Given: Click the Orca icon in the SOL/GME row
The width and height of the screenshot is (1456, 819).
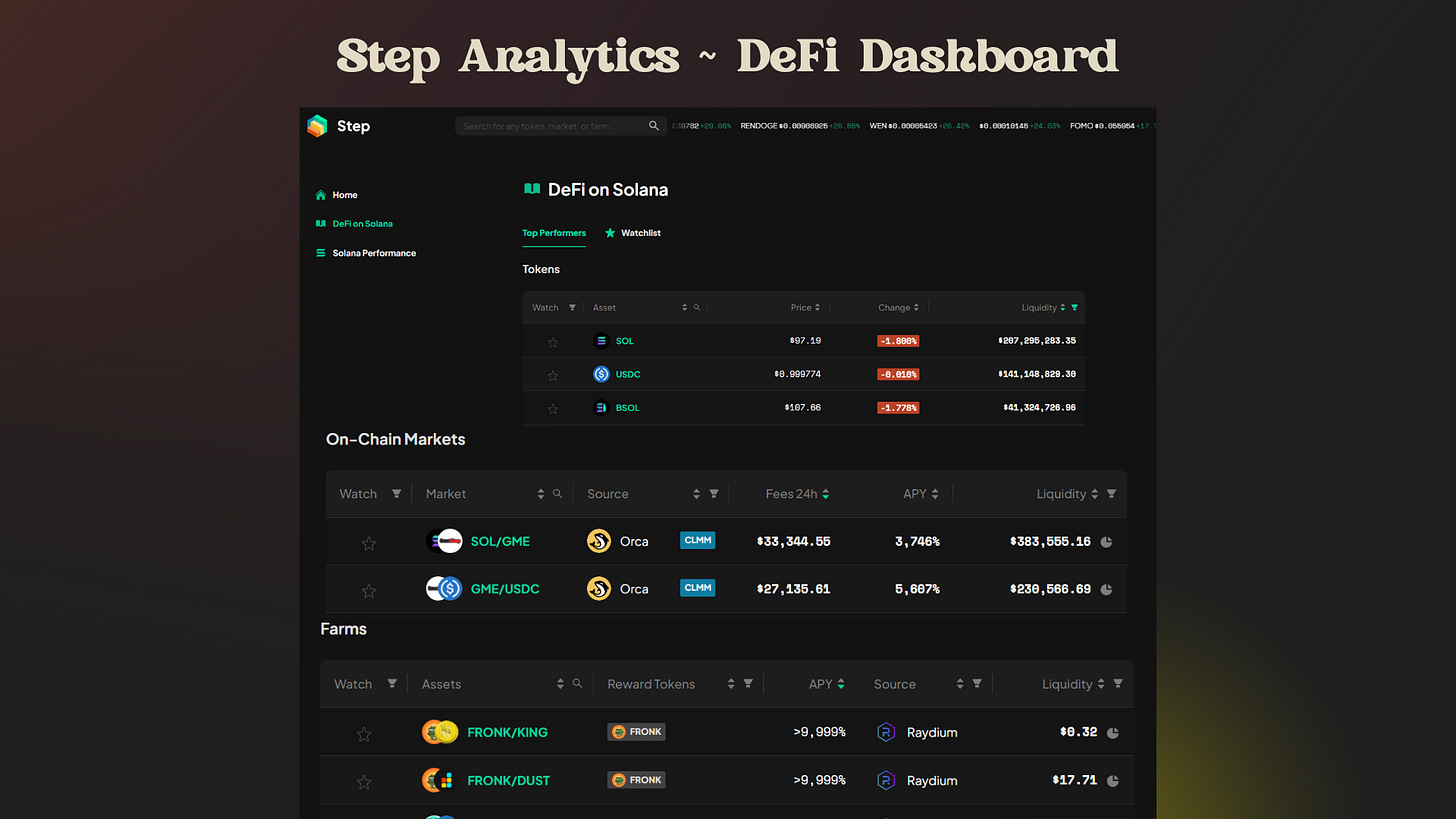Looking at the screenshot, I should click(599, 541).
